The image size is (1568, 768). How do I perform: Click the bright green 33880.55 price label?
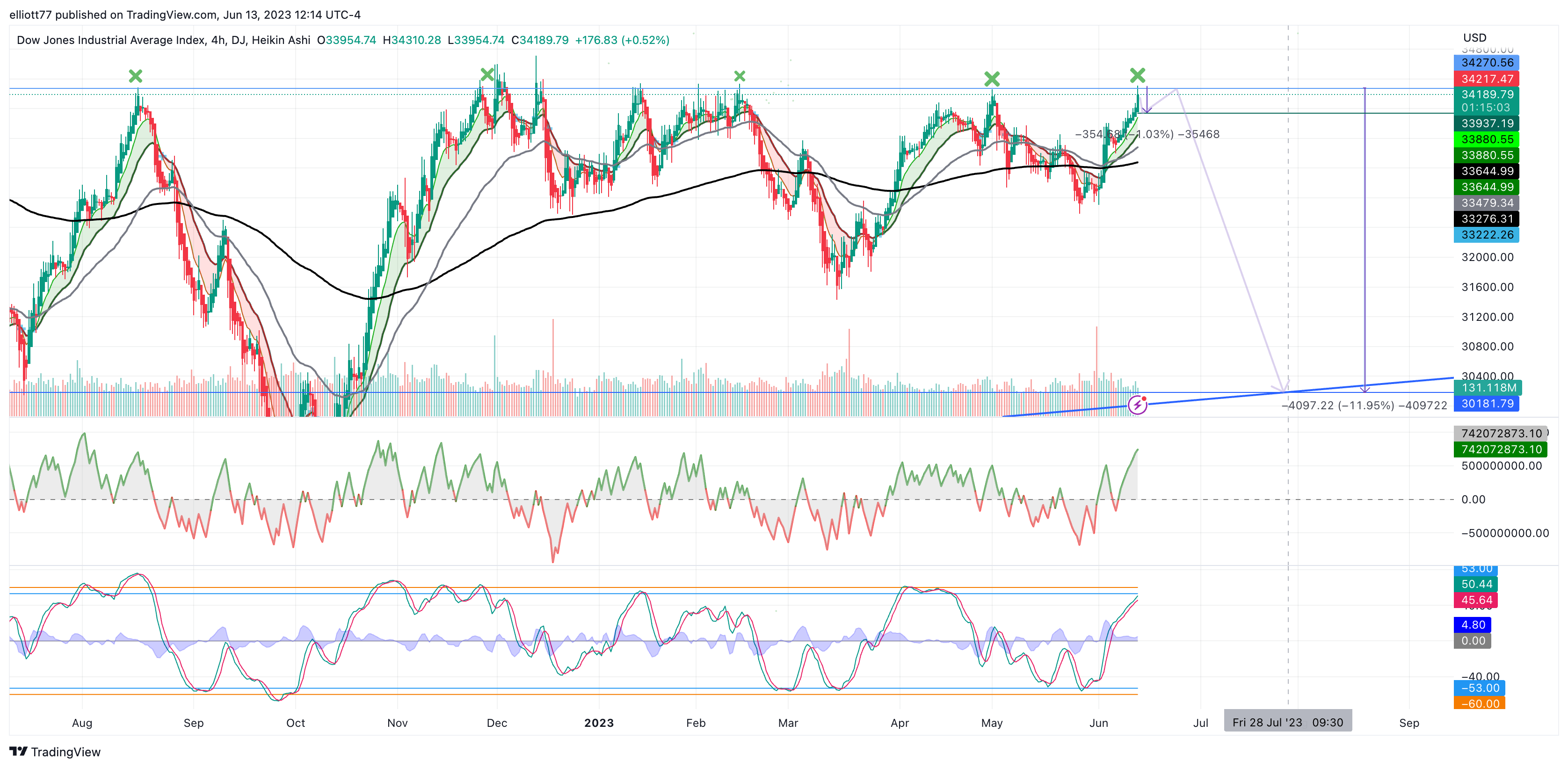1487,139
